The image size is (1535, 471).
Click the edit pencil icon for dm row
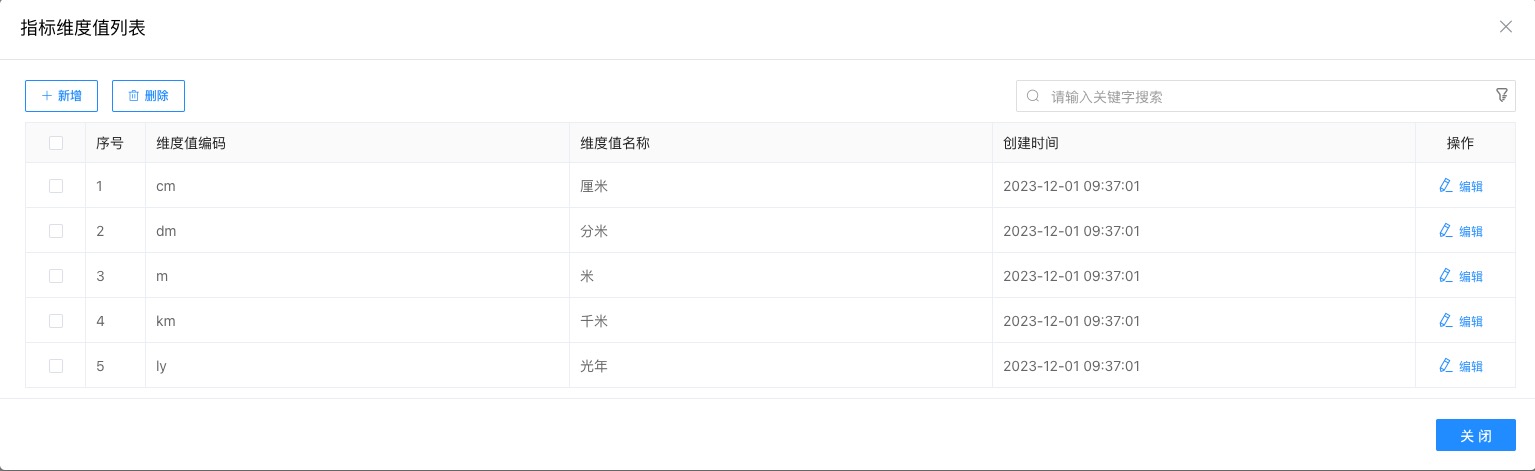[1444, 230]
